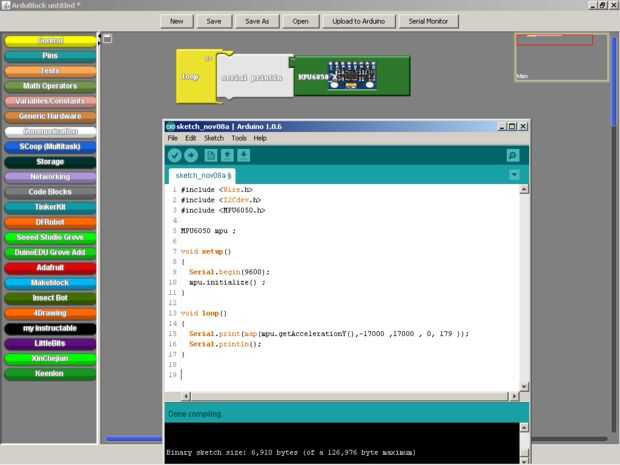The height and width of the screenshot is (465, 620).
Task: Click the minimap thumbnail in ArduBlock workspace
Action: pos(561,57)
